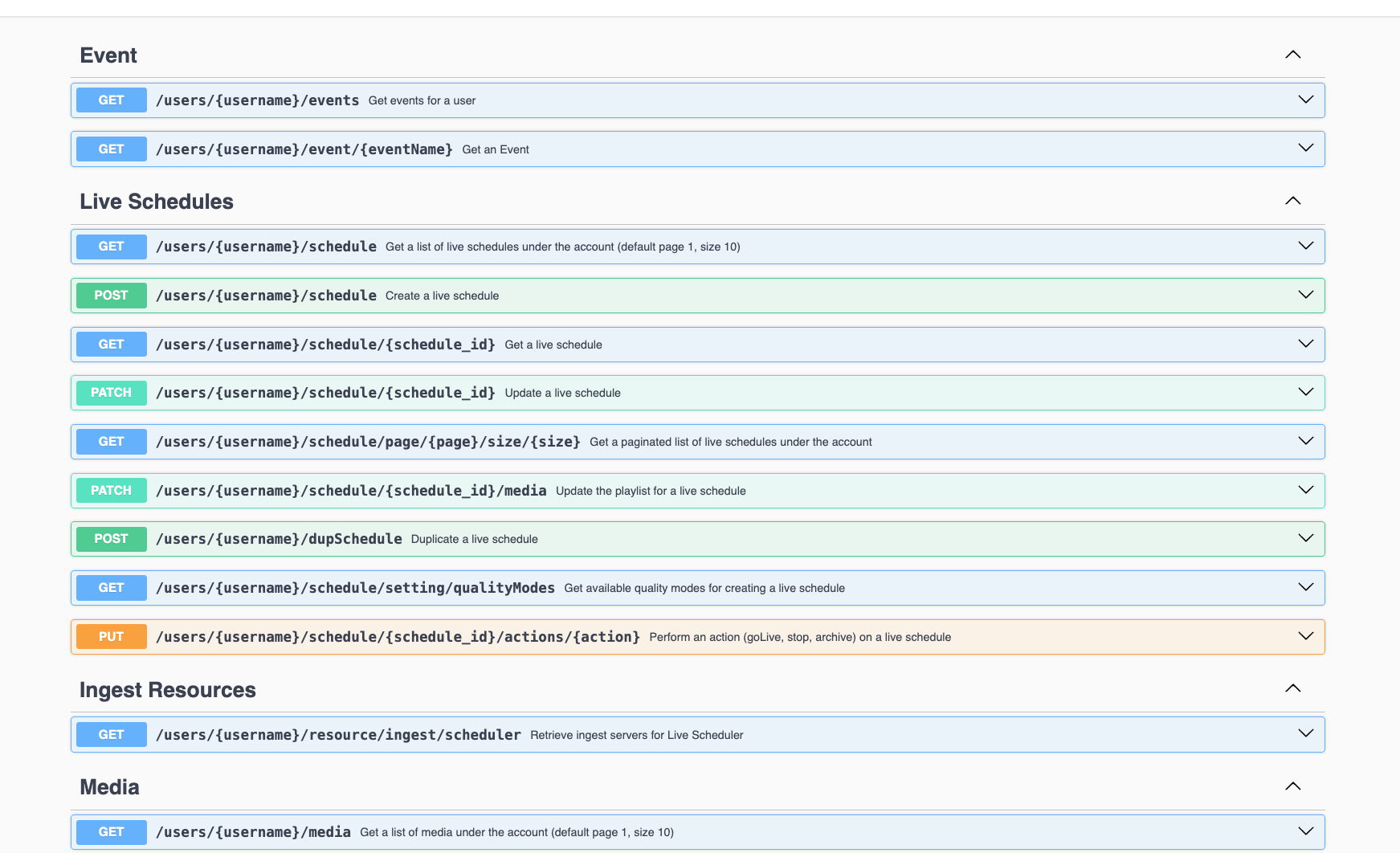Click PATCH badge for Update a live schedule
This screenshot has width=1400, height=853.
click(x=112, y=393)
